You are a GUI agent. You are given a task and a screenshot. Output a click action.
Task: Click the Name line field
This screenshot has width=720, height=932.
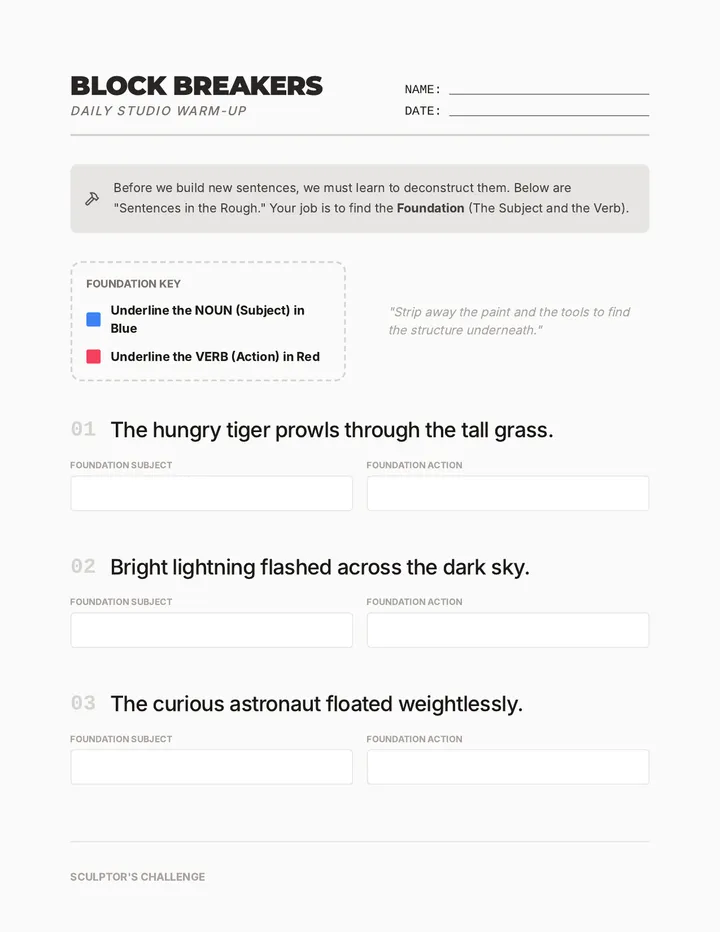[x=549, y=89]
